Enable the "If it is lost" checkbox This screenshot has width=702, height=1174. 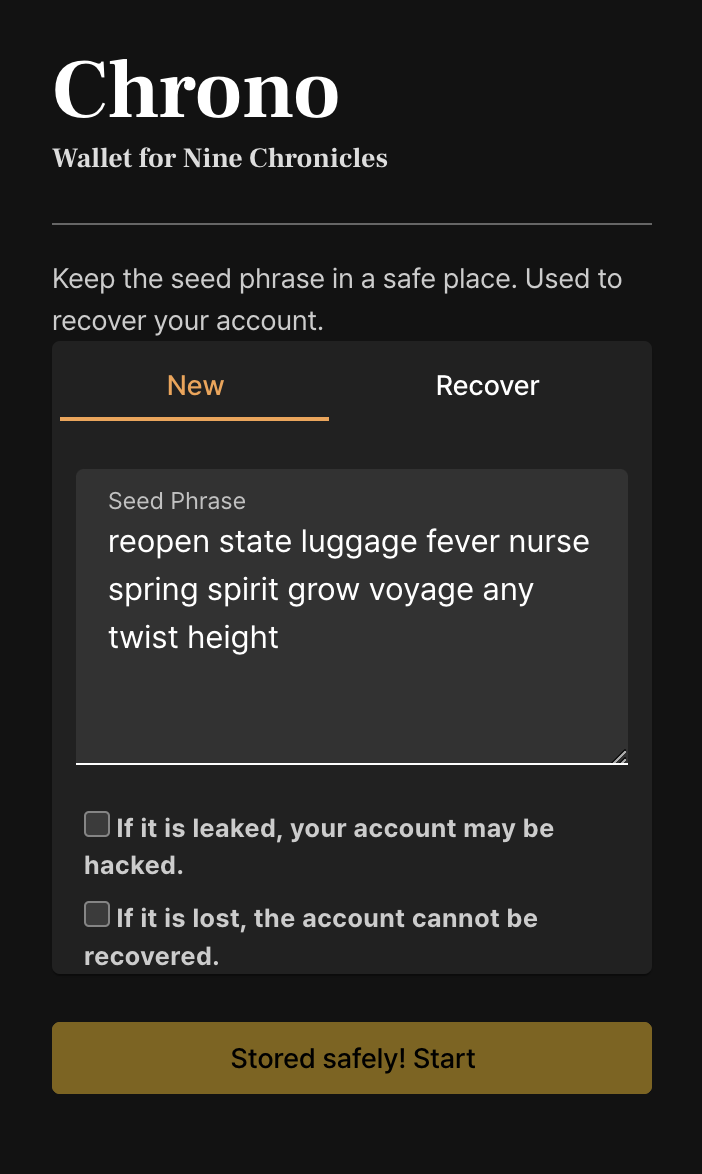(97, 914)
